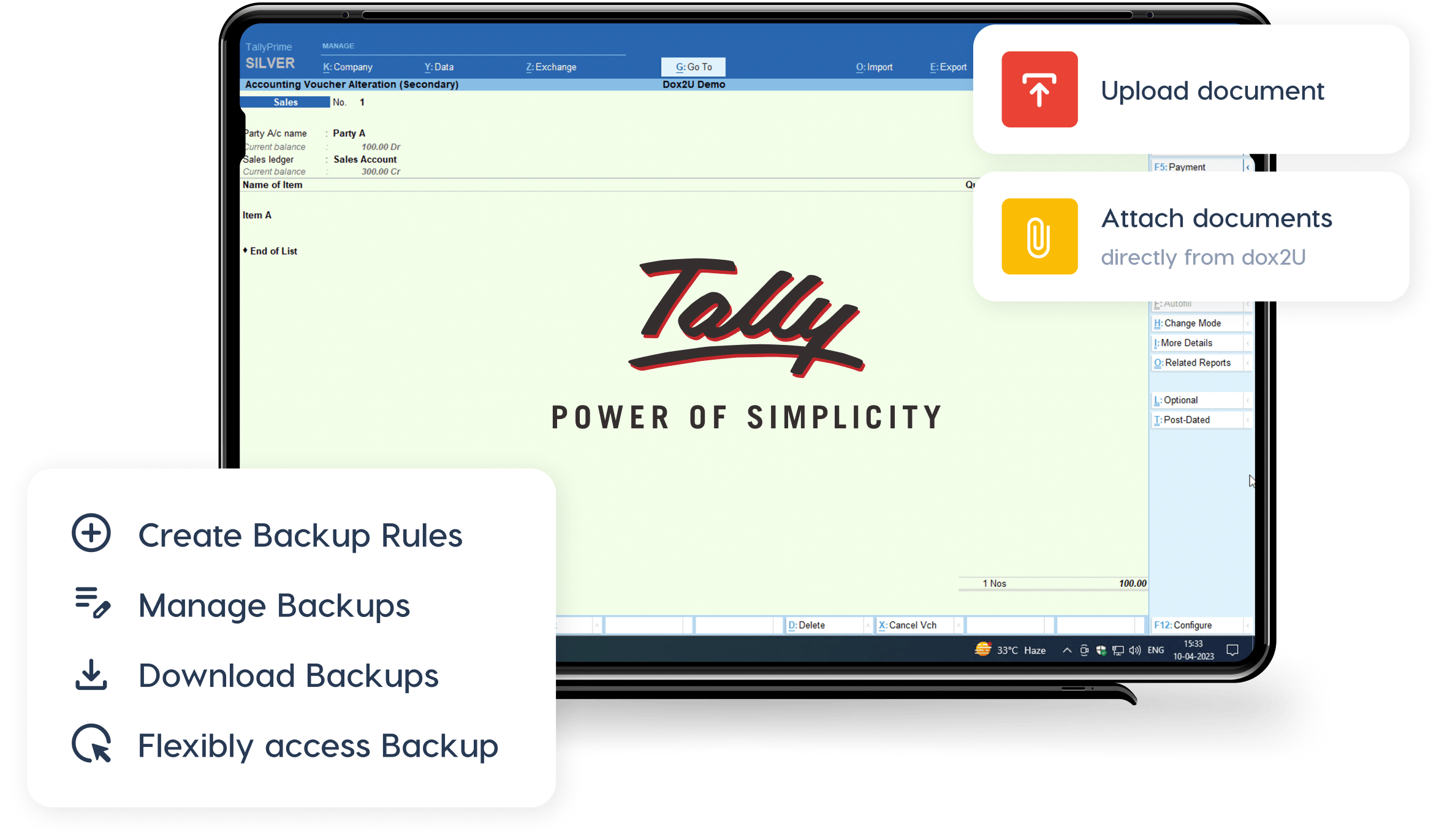Click the End of List entry
1439x840 pixels.
coord(270,251)
